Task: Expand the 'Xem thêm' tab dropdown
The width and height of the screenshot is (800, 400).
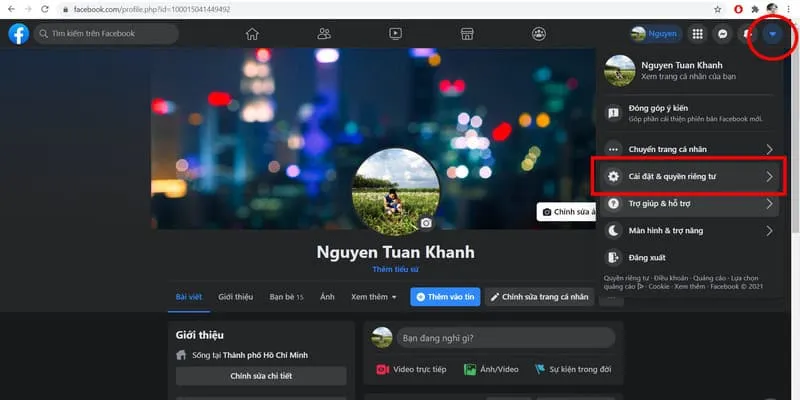Action: [374, 297]
